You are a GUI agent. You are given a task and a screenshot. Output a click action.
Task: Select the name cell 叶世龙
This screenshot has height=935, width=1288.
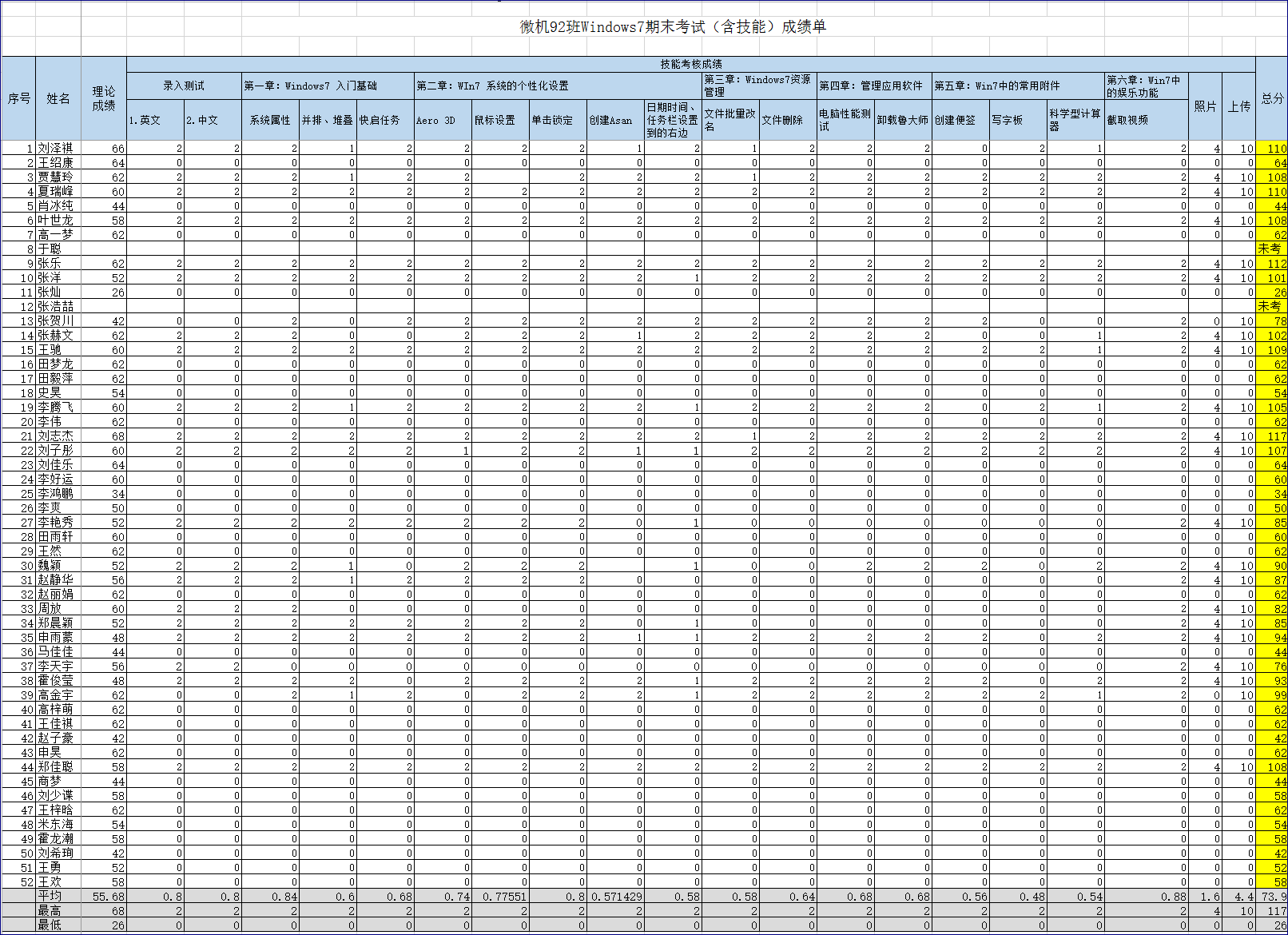point(58,221)
